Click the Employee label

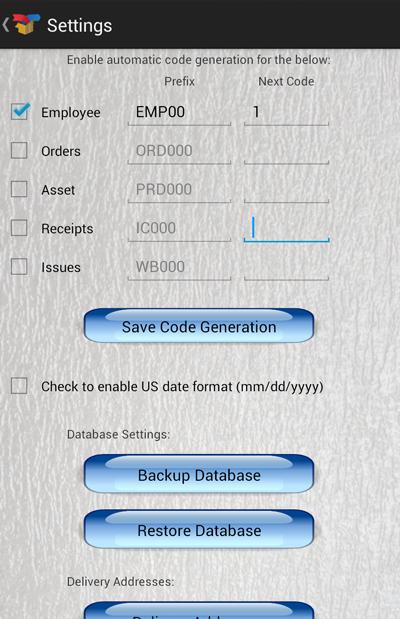coord(71,113)
